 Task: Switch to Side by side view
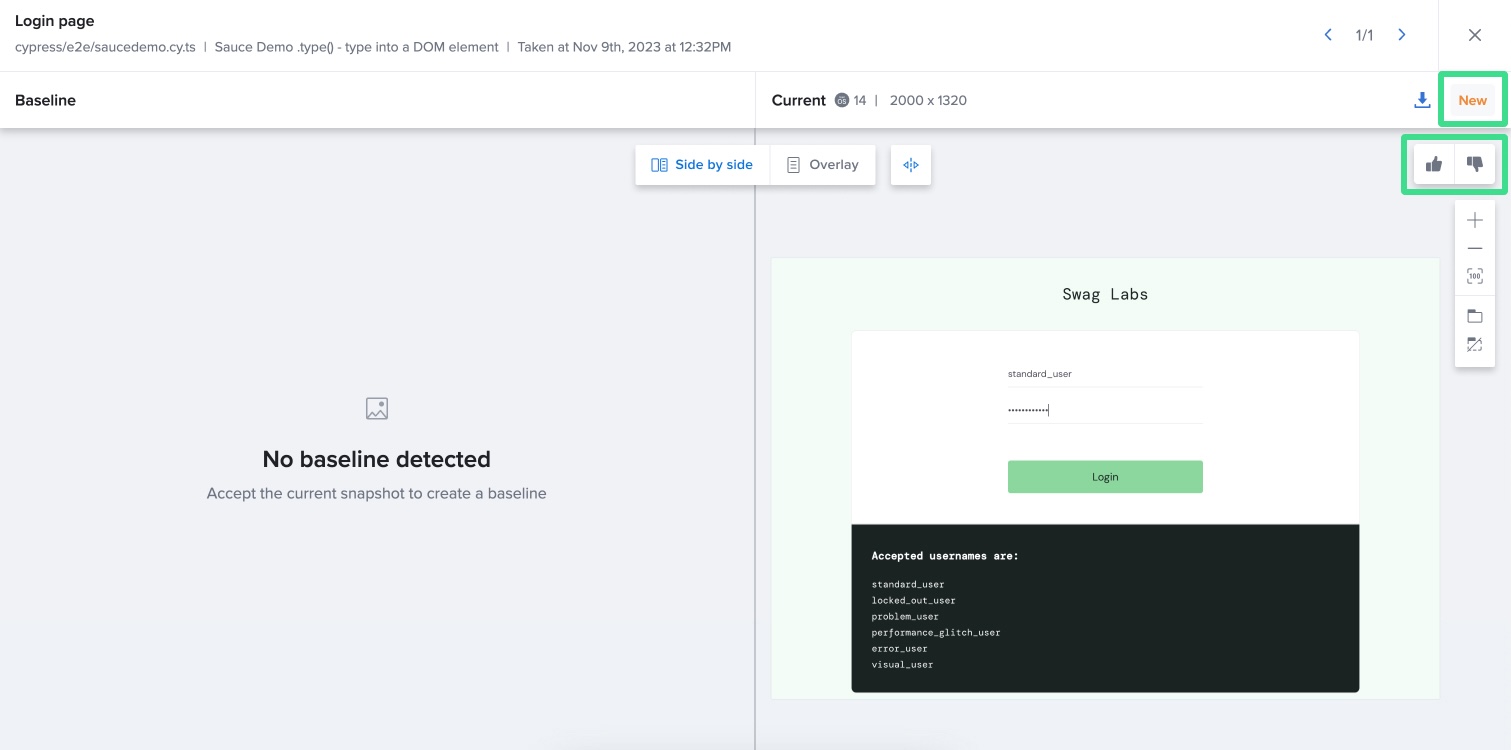click(702, 164)
